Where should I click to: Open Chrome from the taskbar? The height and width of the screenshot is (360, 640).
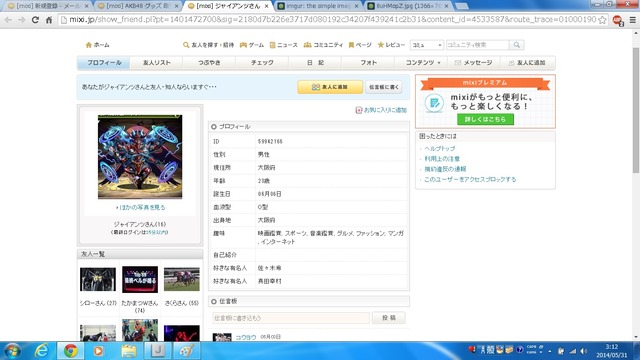70,351
